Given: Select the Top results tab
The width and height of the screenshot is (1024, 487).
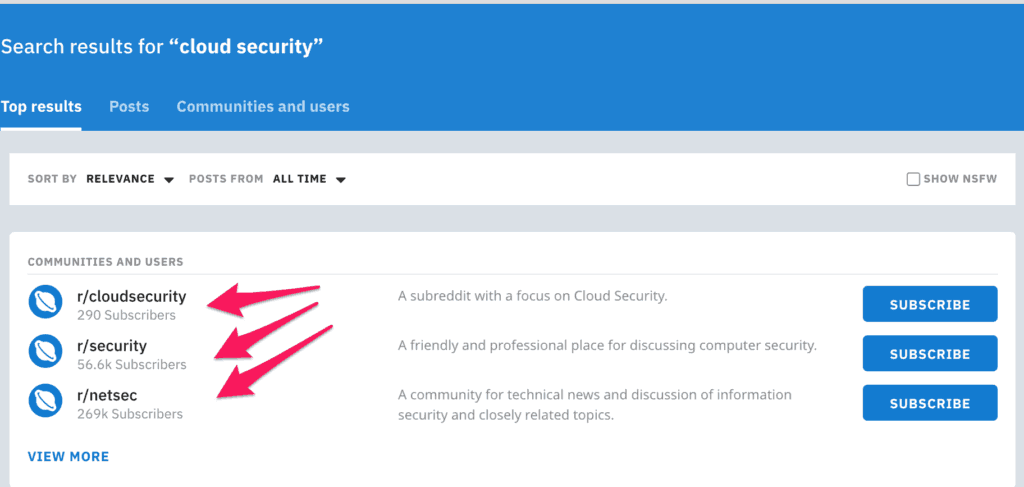Looking at the screenshot, I should point(41,107).
